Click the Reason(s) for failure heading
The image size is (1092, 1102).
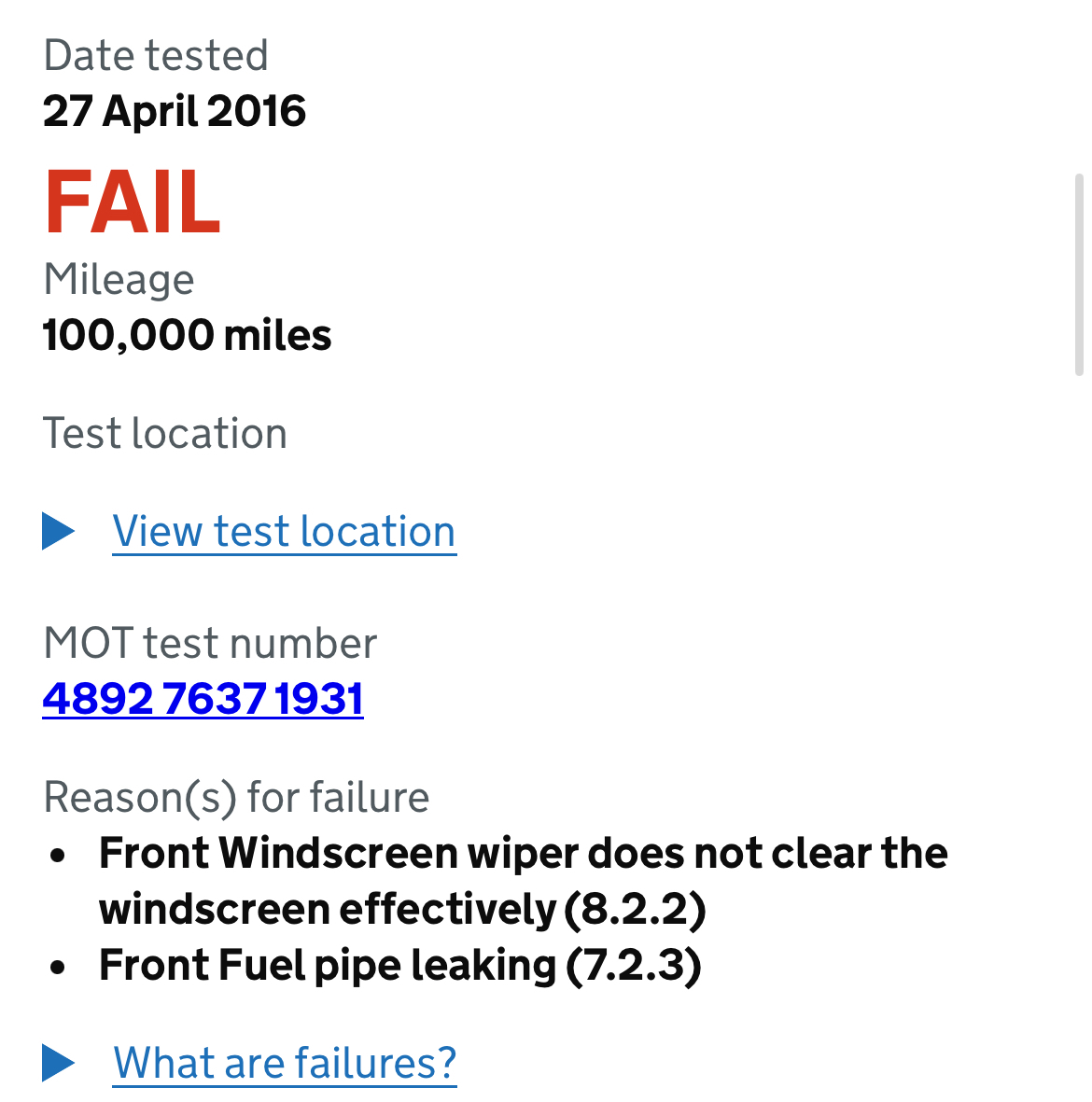236,798
